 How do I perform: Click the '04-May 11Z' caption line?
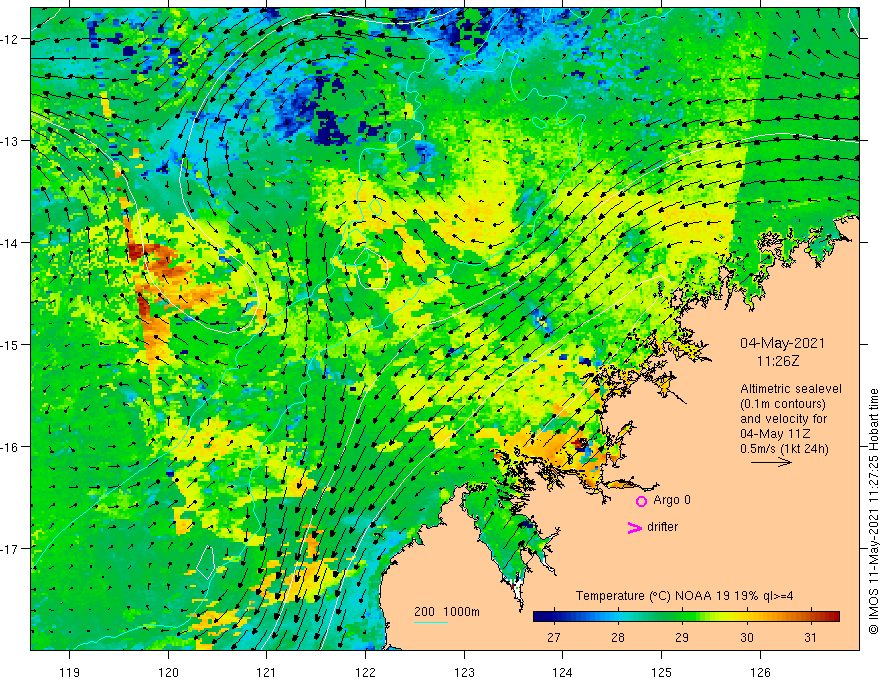(x=774, y=434)
